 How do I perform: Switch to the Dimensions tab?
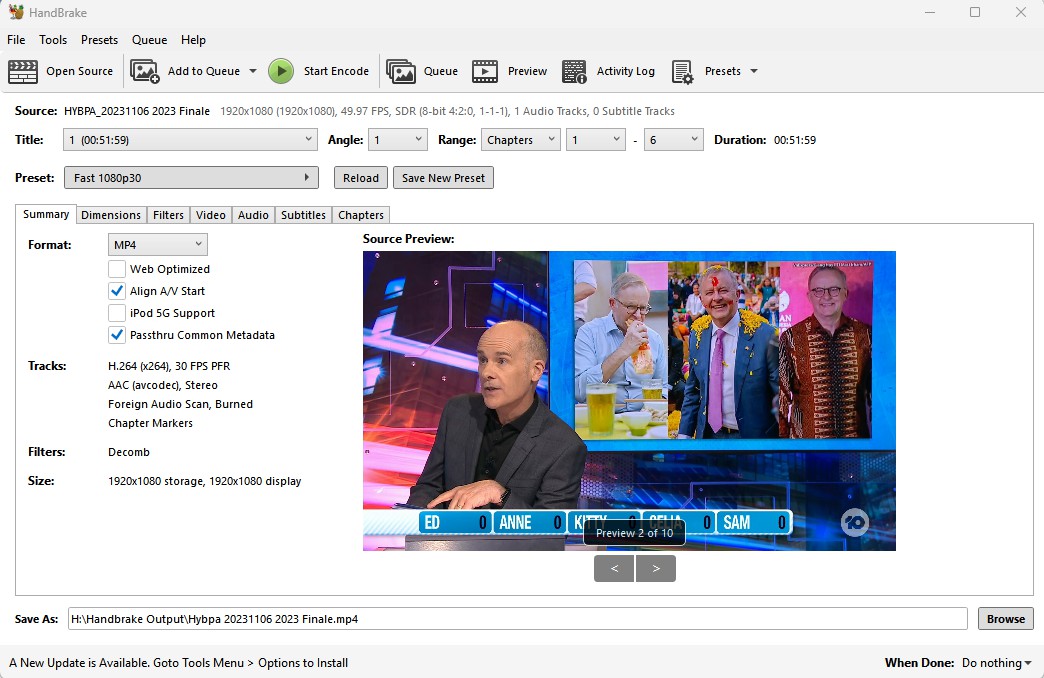tap(111, 215)
